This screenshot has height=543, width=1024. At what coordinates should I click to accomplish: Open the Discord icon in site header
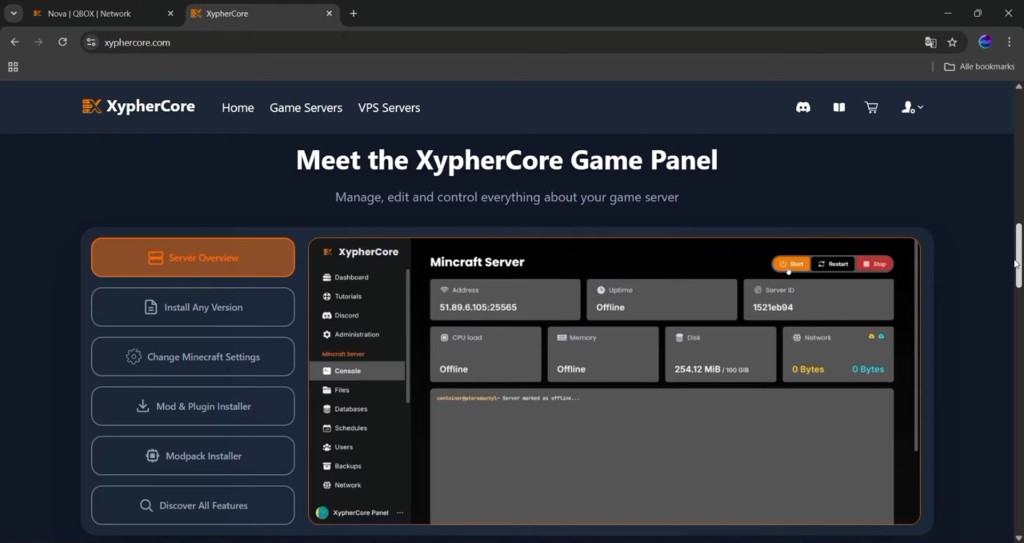pyautogui.click(x=803, y=107)
